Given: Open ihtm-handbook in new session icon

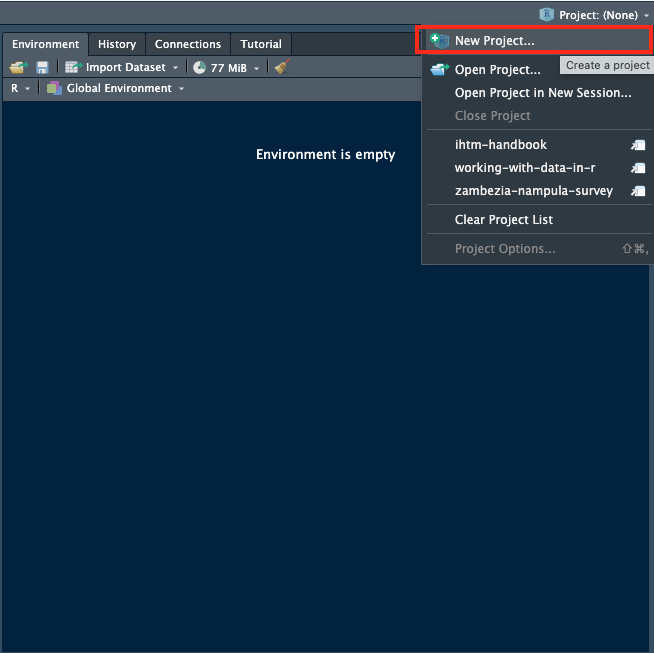Looking at the screenshot, I should coord(638,145).
